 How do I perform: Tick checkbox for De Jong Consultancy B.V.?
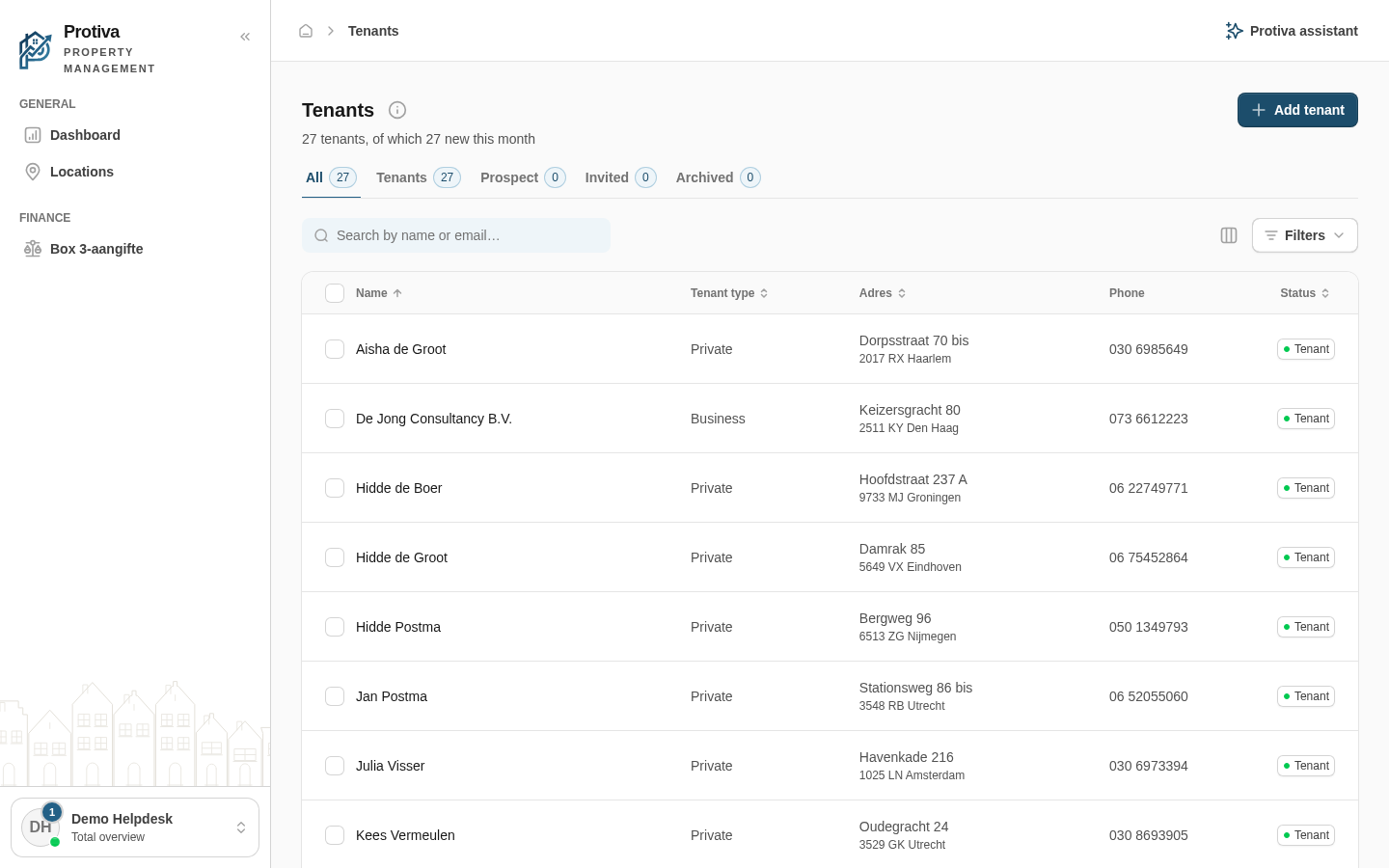tap(335, 419)
